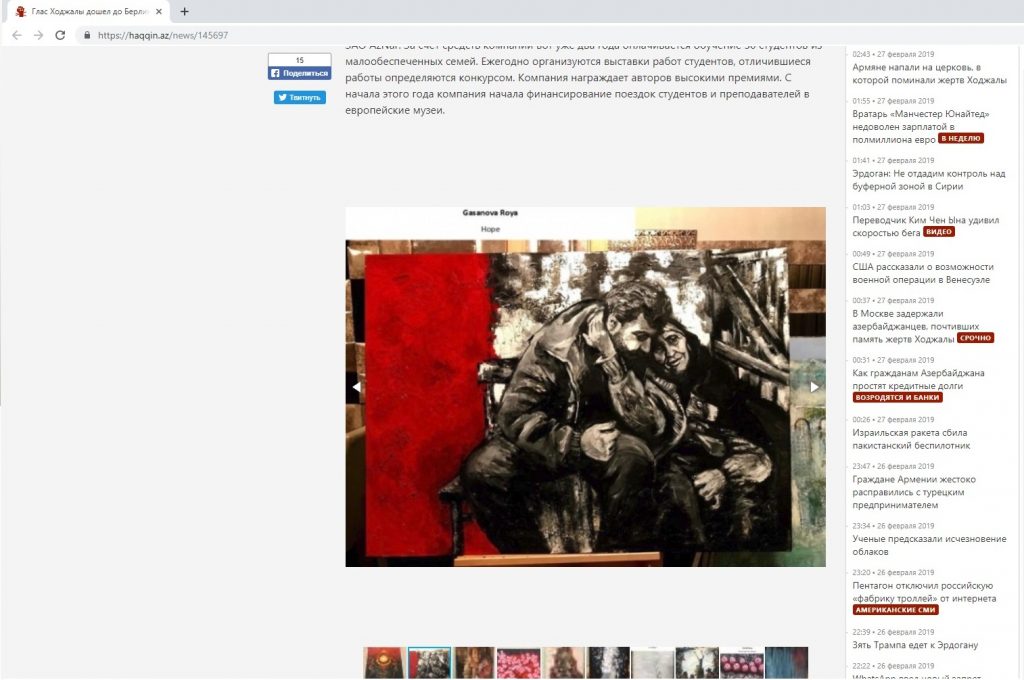The image size is (1024, 680).
Task: Click timestamp 01:03 • 27 февраля 2019
Action: point(893,207)
